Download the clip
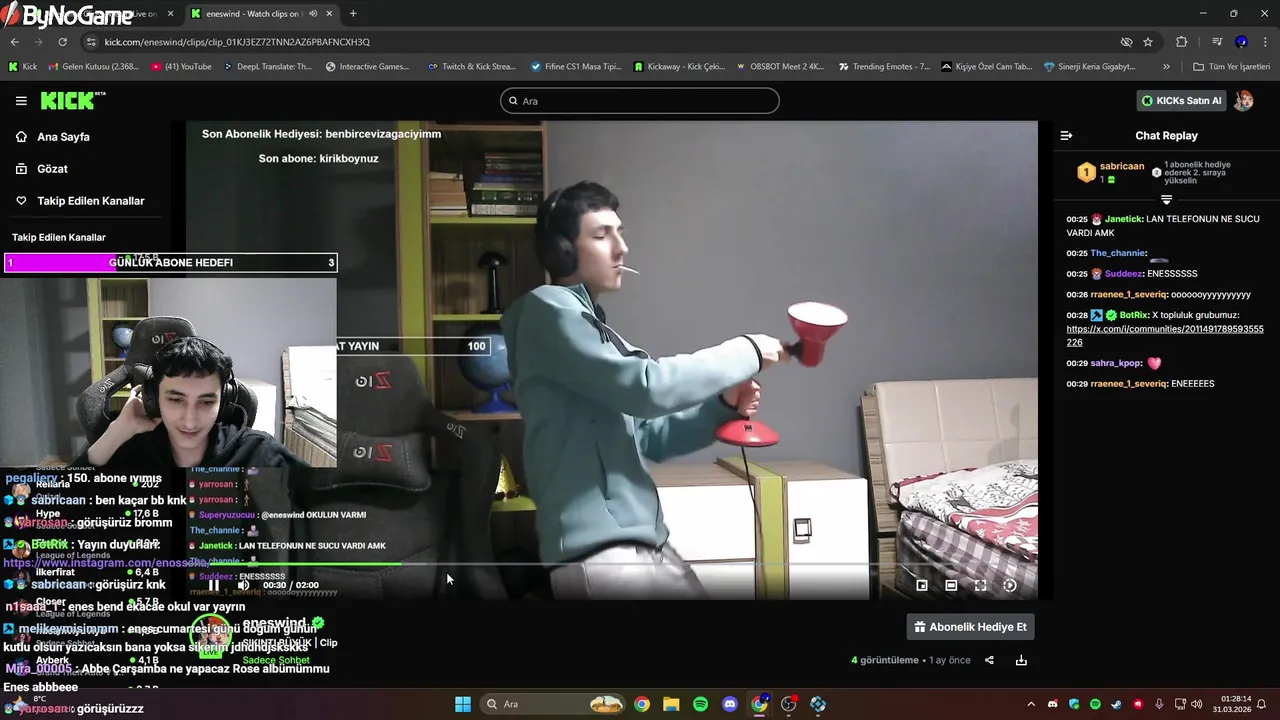 coord(1021,660)
